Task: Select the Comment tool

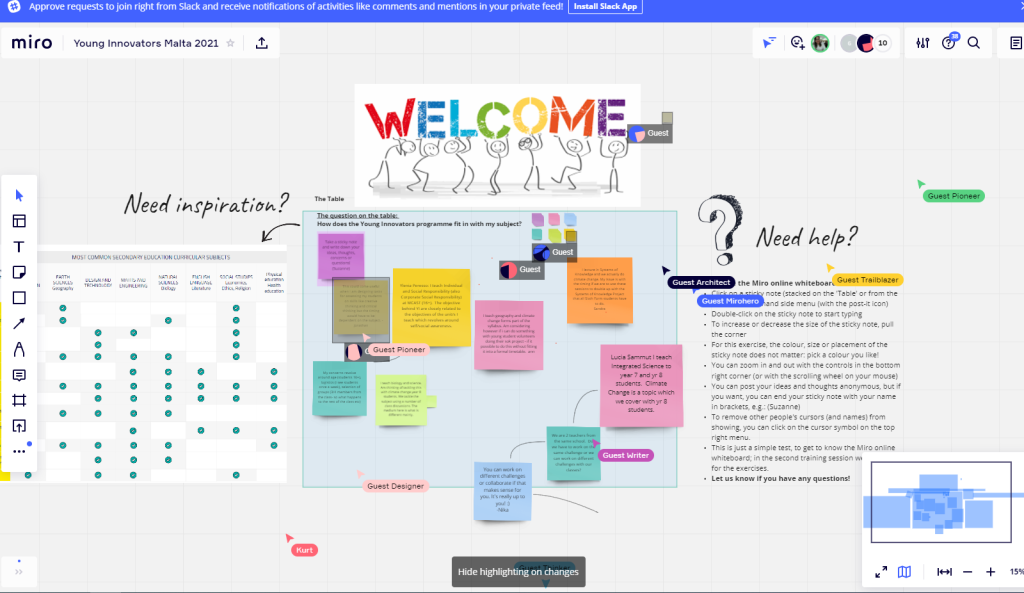Action: click(19, 375)
